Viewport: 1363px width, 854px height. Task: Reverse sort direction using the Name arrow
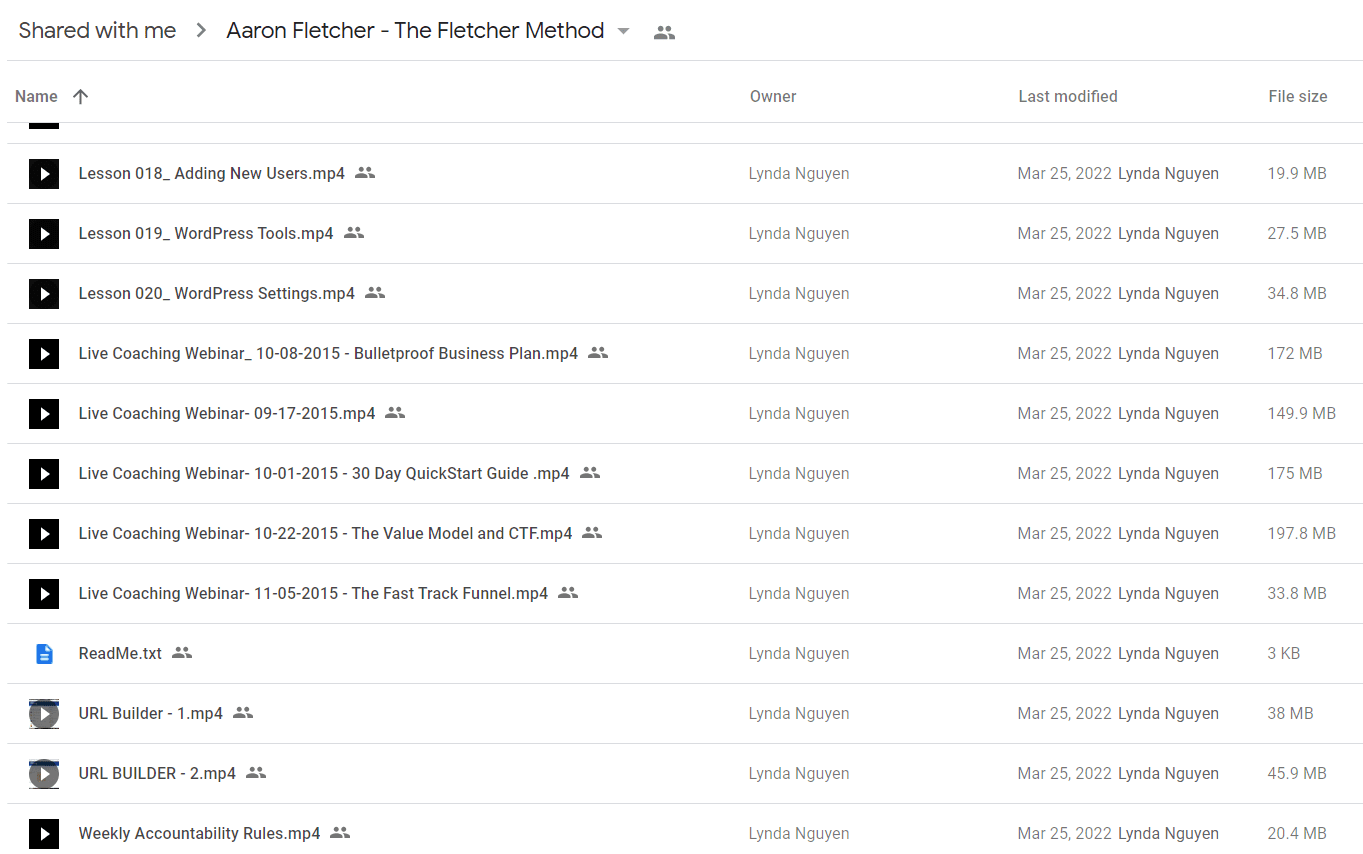81,96
